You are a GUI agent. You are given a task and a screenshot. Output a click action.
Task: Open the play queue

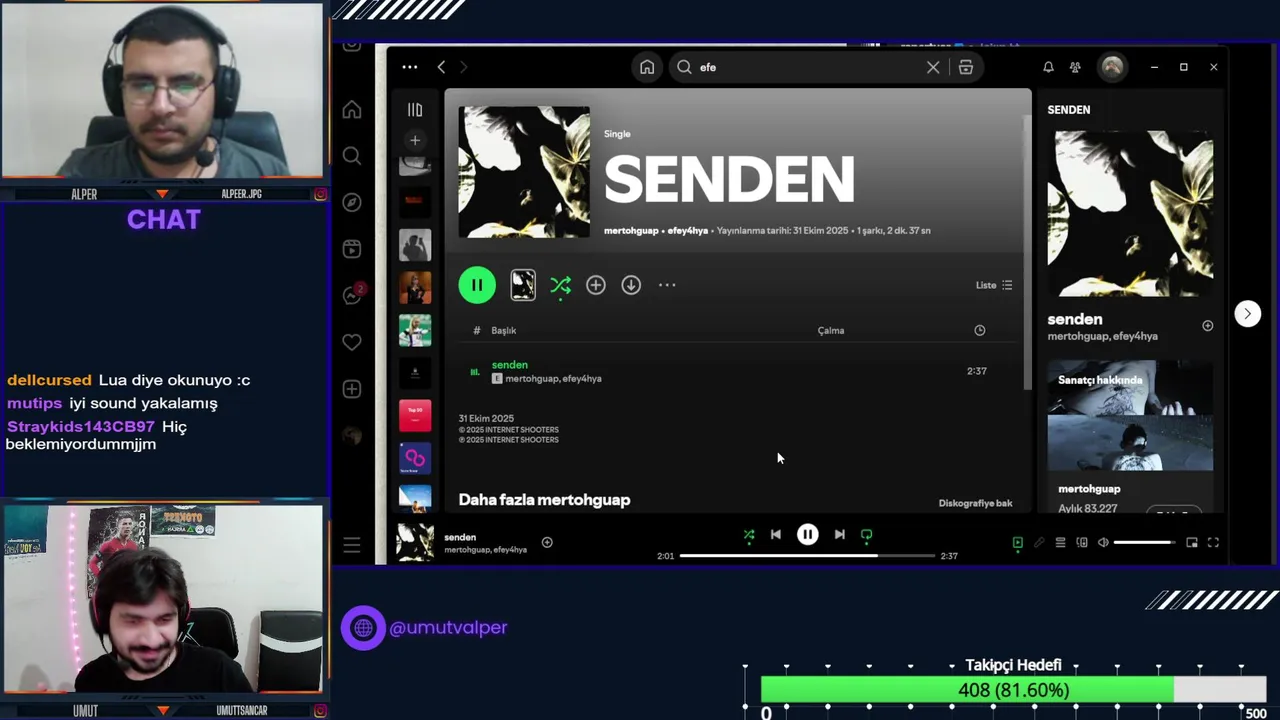click(1060, 543)
